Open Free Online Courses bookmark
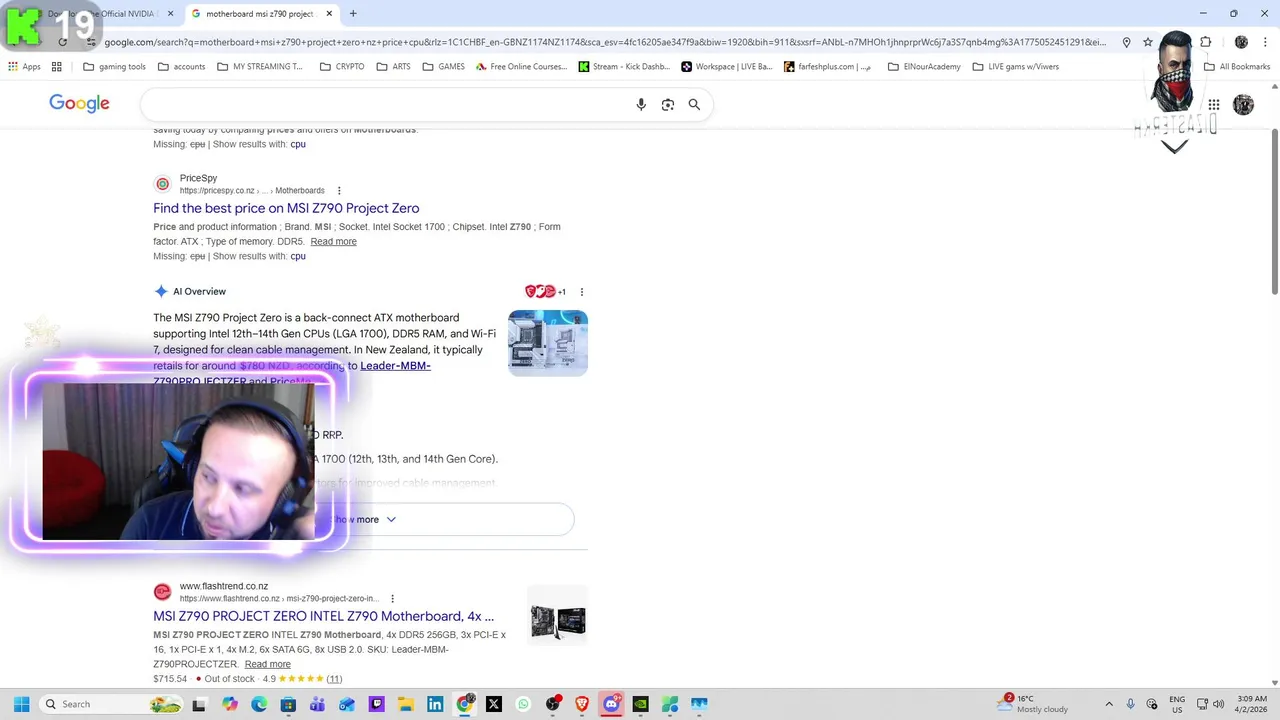1280x720 pixels. coord(521,66)
